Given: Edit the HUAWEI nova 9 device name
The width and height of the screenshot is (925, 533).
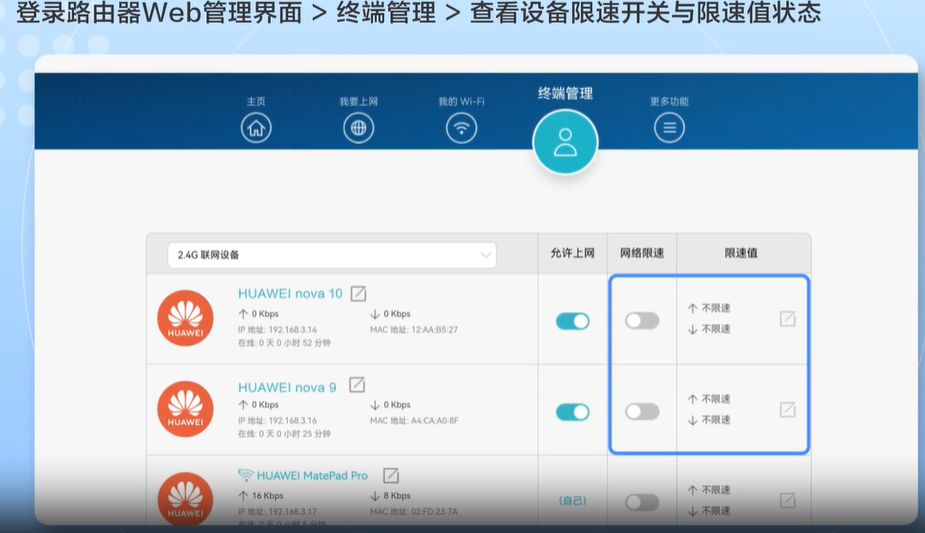Looking at the screenshot, I should [x=357, y=385].
